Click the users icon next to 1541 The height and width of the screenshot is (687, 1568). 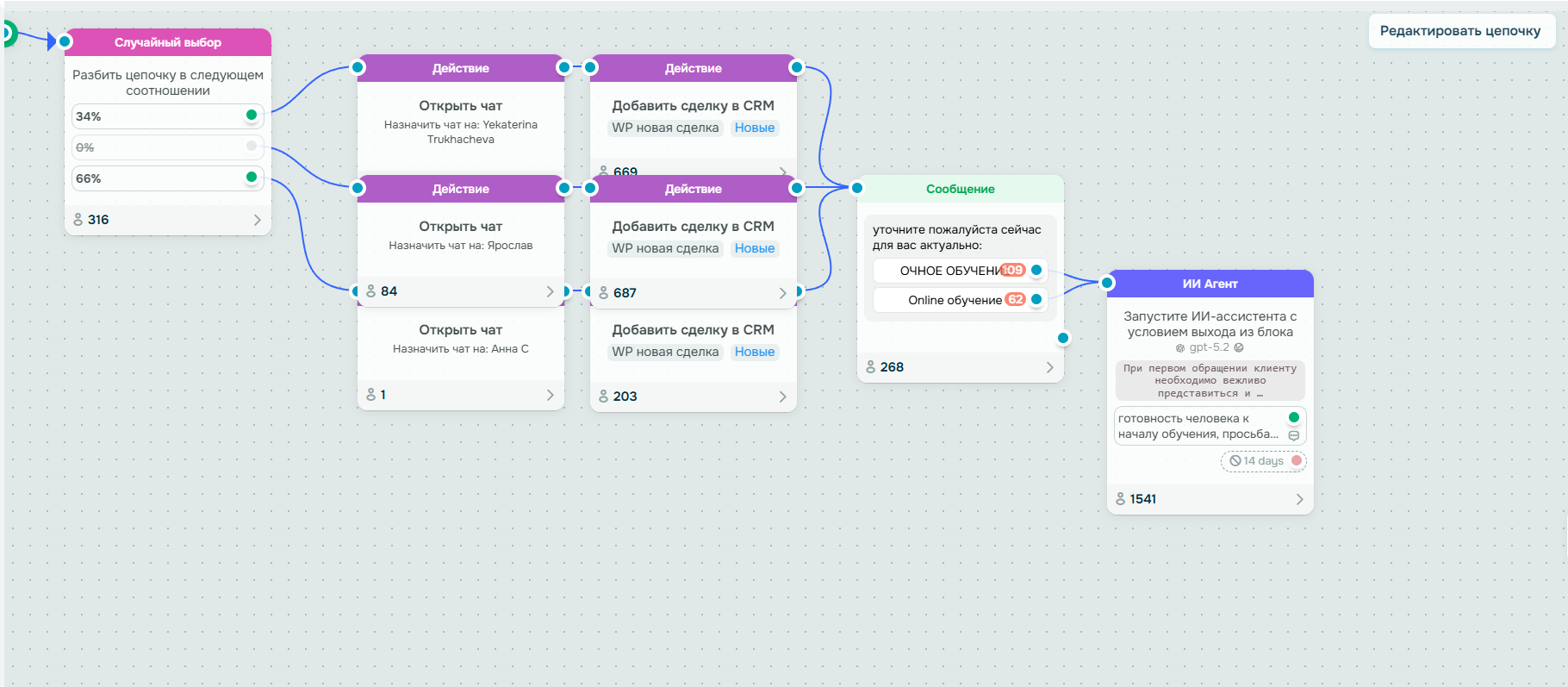tap(1121, 499)
